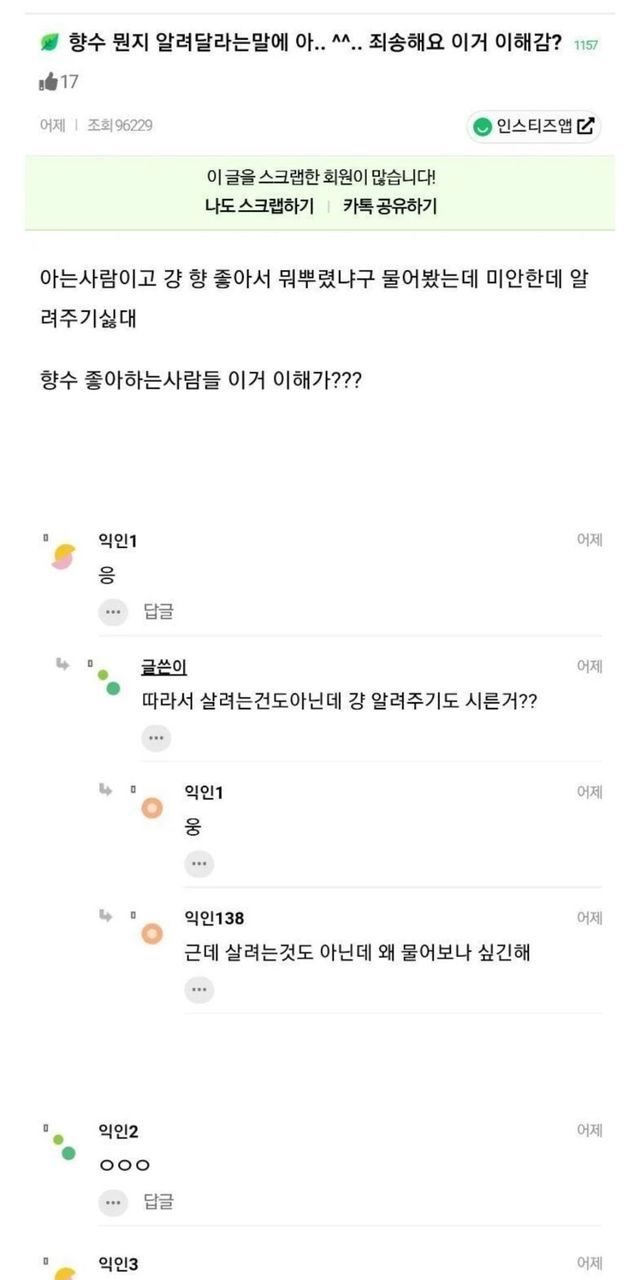Open more options under 익인2's comment
This screenshot has height=1280, width=640.
coord(112,1202)
